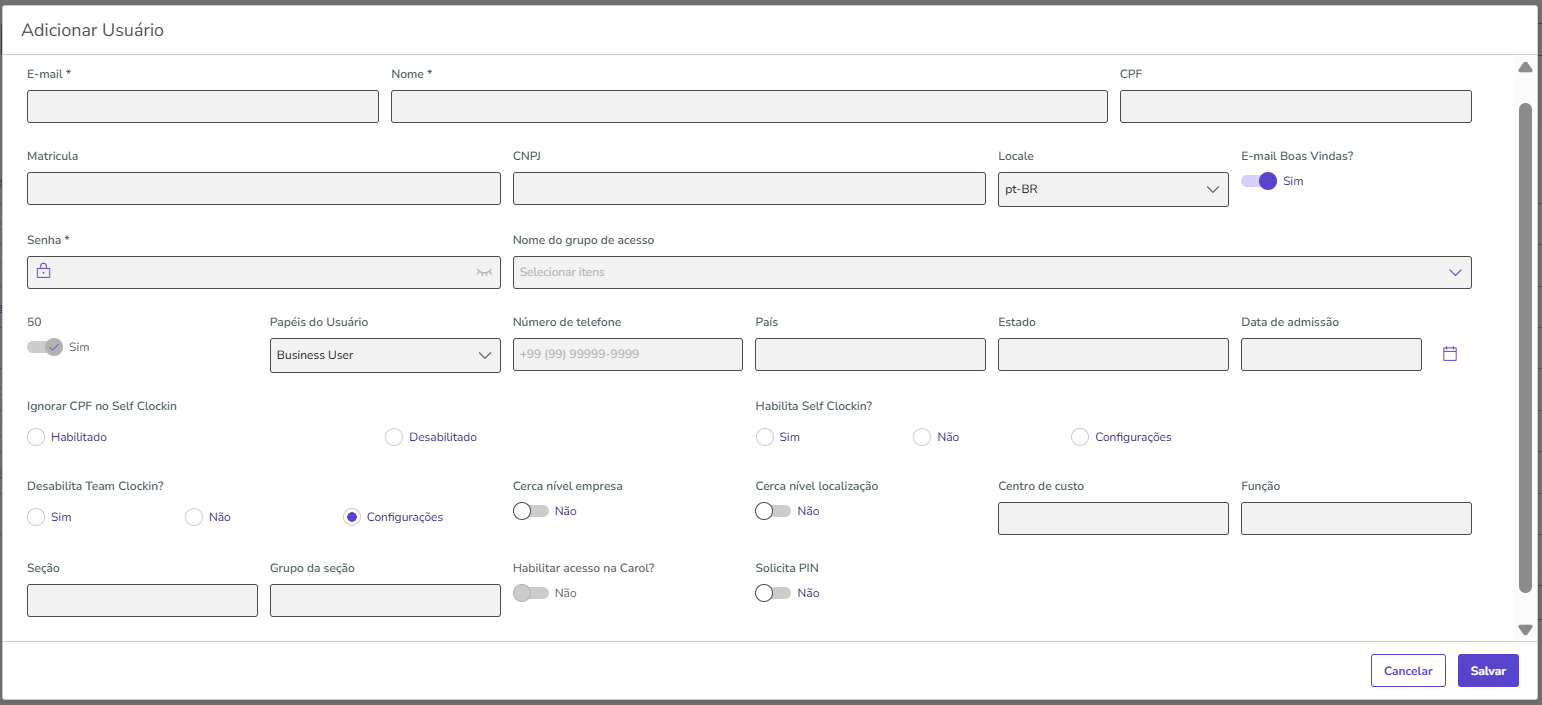The image size is (1542, 705).
Task: Click the E-mail input field
Action: 203,107
